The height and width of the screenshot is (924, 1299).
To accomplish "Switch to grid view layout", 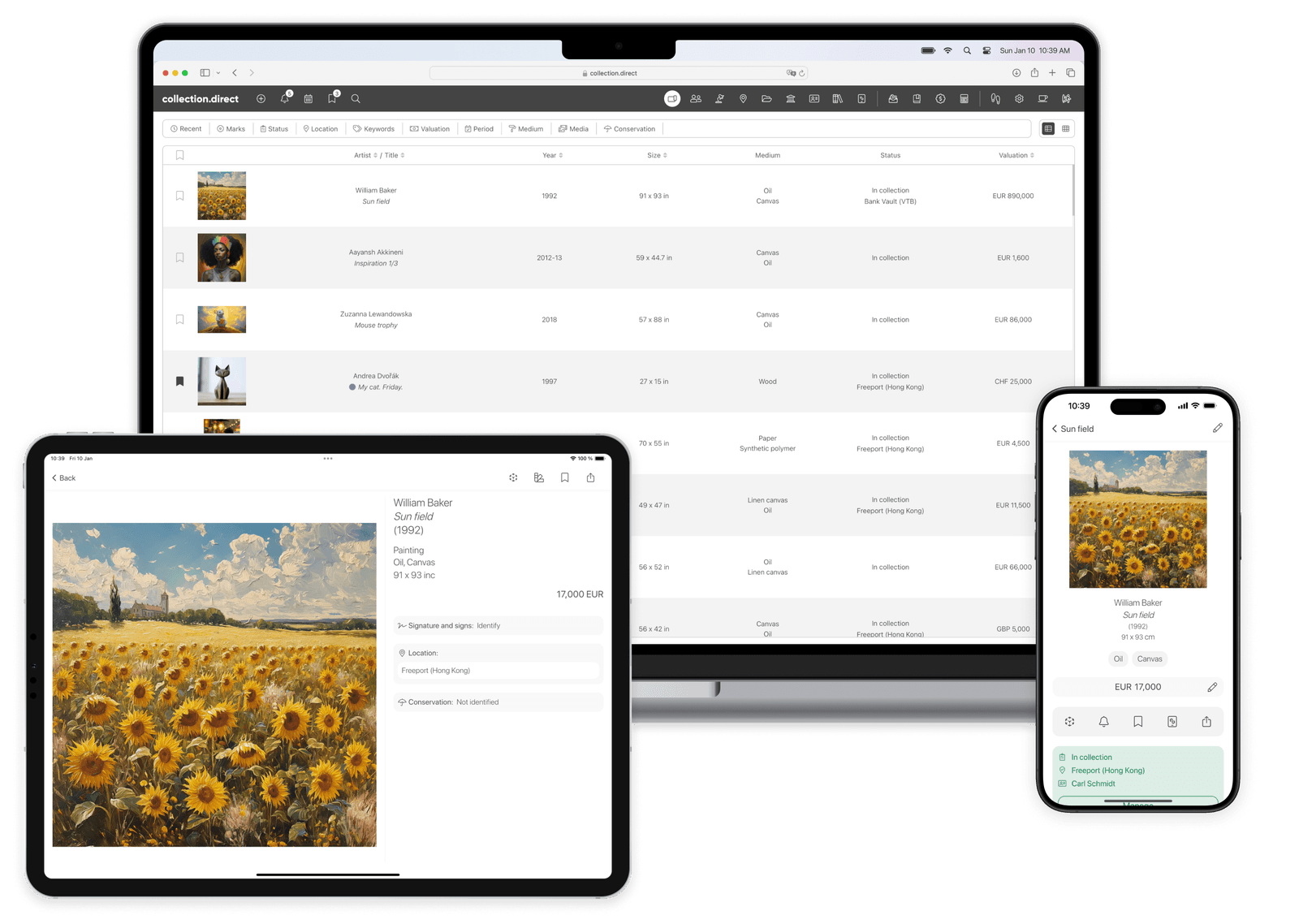I will 1066,129.
